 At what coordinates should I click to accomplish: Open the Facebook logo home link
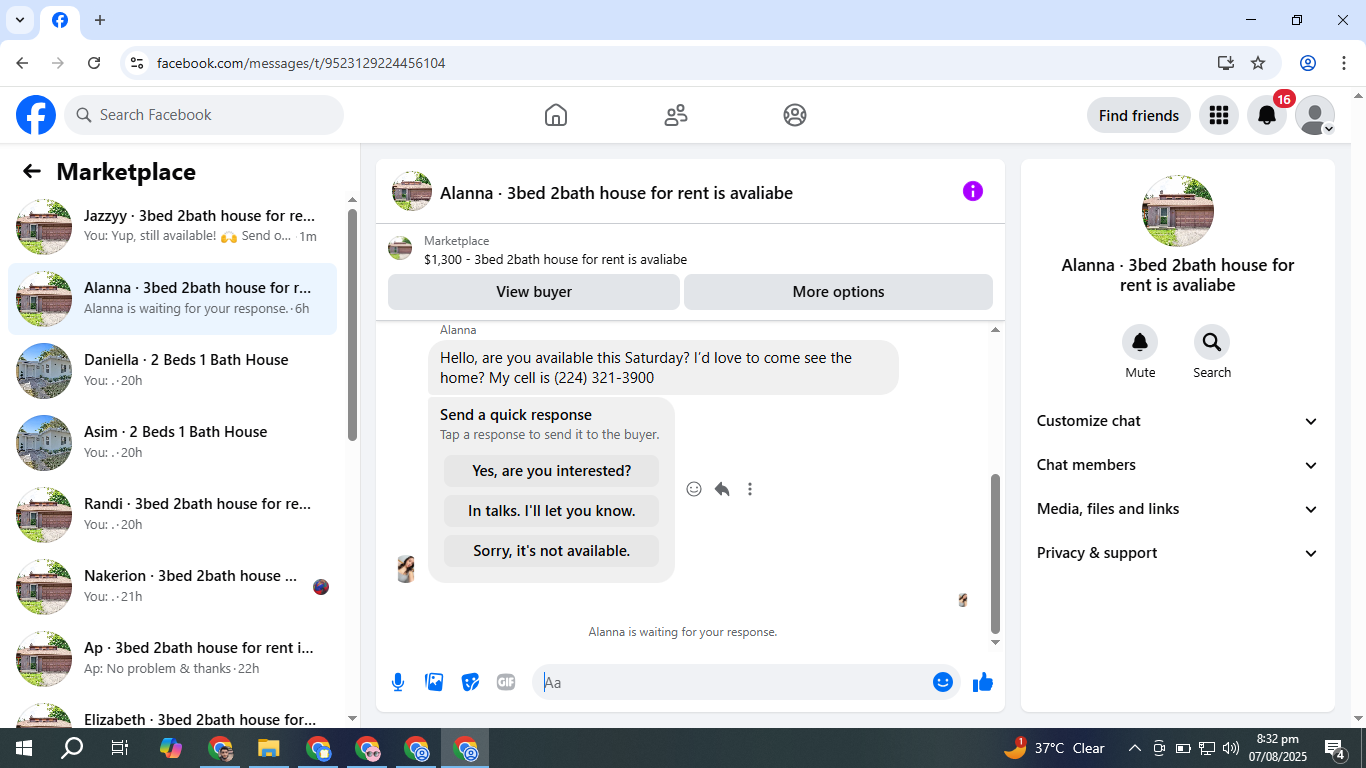tap(36, 115)
